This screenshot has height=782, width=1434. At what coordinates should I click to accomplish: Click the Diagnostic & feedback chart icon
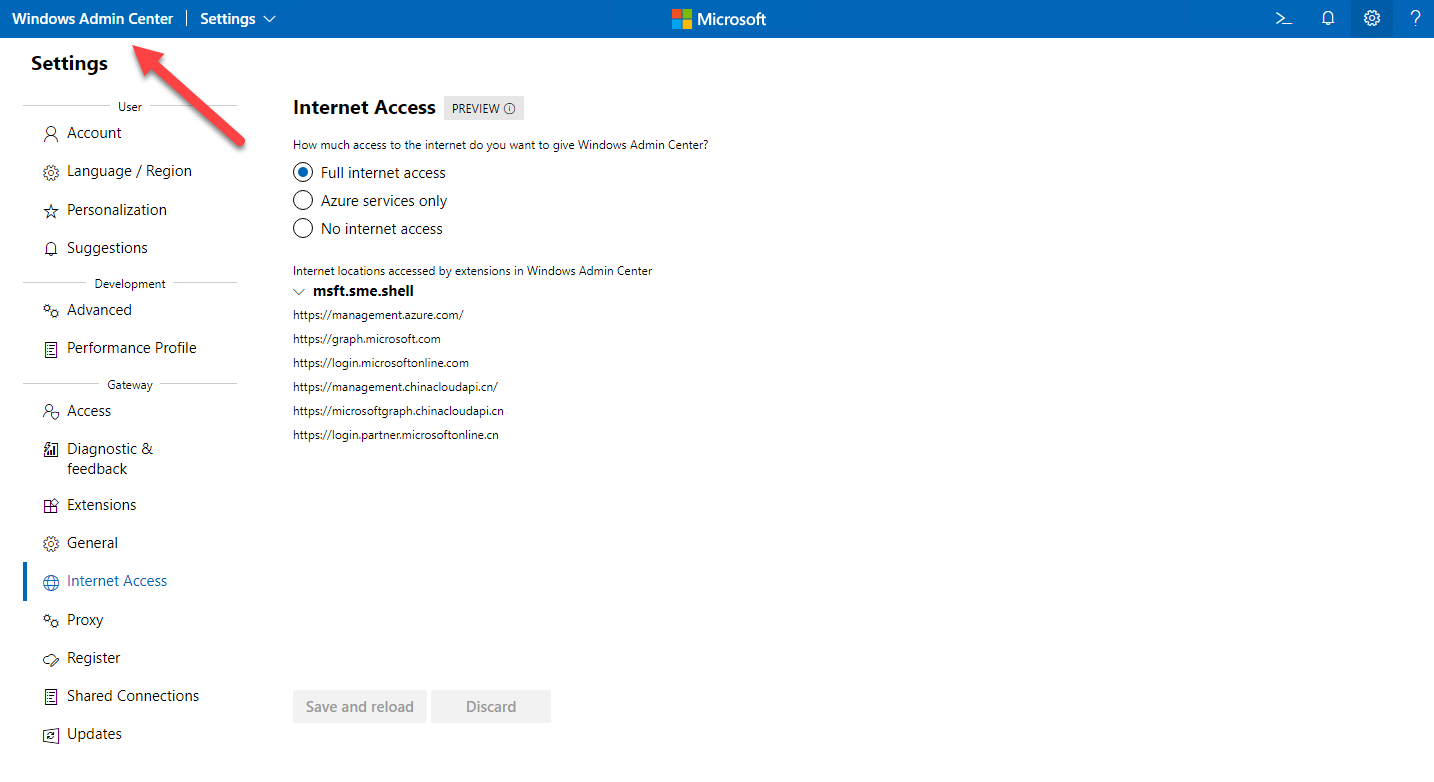coord(51,450)
